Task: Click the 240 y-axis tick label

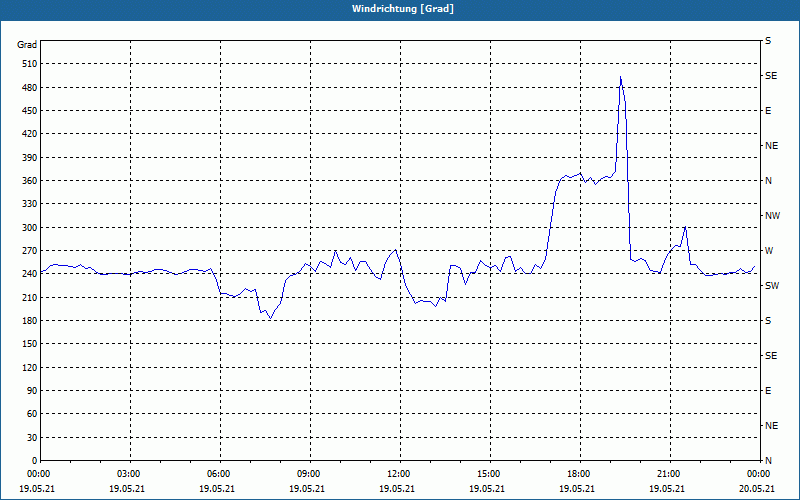Action: [30, 274]
